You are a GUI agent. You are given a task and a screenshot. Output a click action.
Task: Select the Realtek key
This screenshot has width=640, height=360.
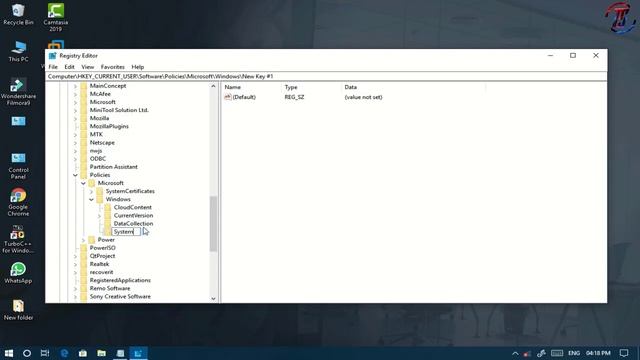pyautogui.click(x=99, y=264)
